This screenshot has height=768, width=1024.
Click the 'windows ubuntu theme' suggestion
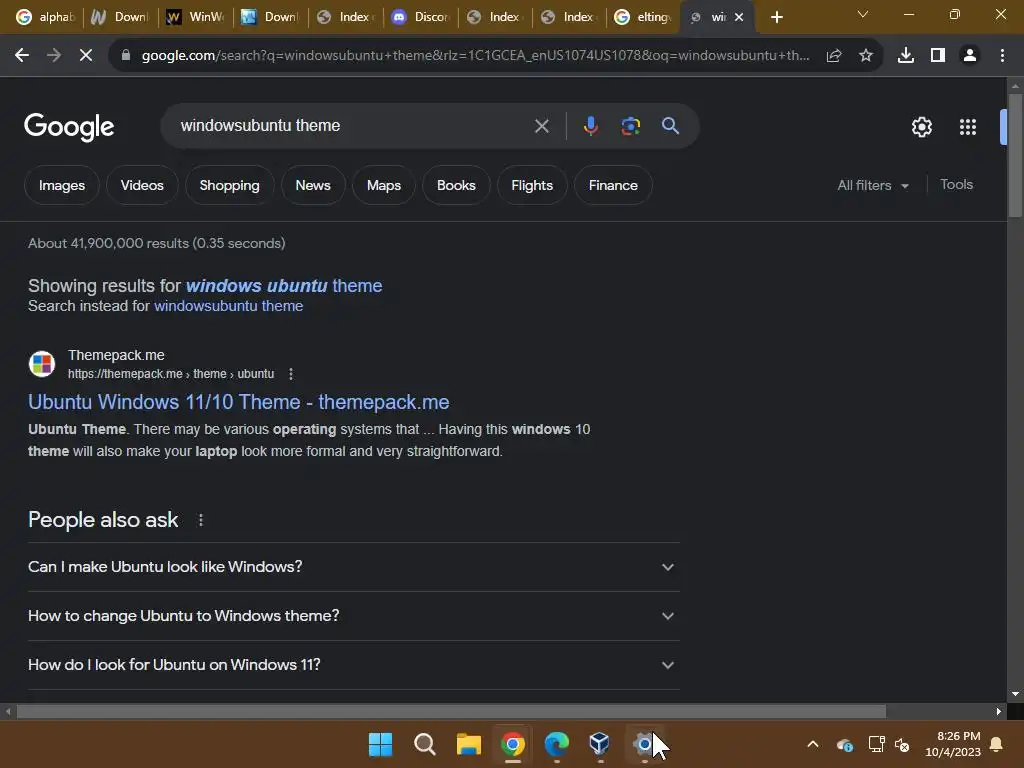[x=284, y=286]
